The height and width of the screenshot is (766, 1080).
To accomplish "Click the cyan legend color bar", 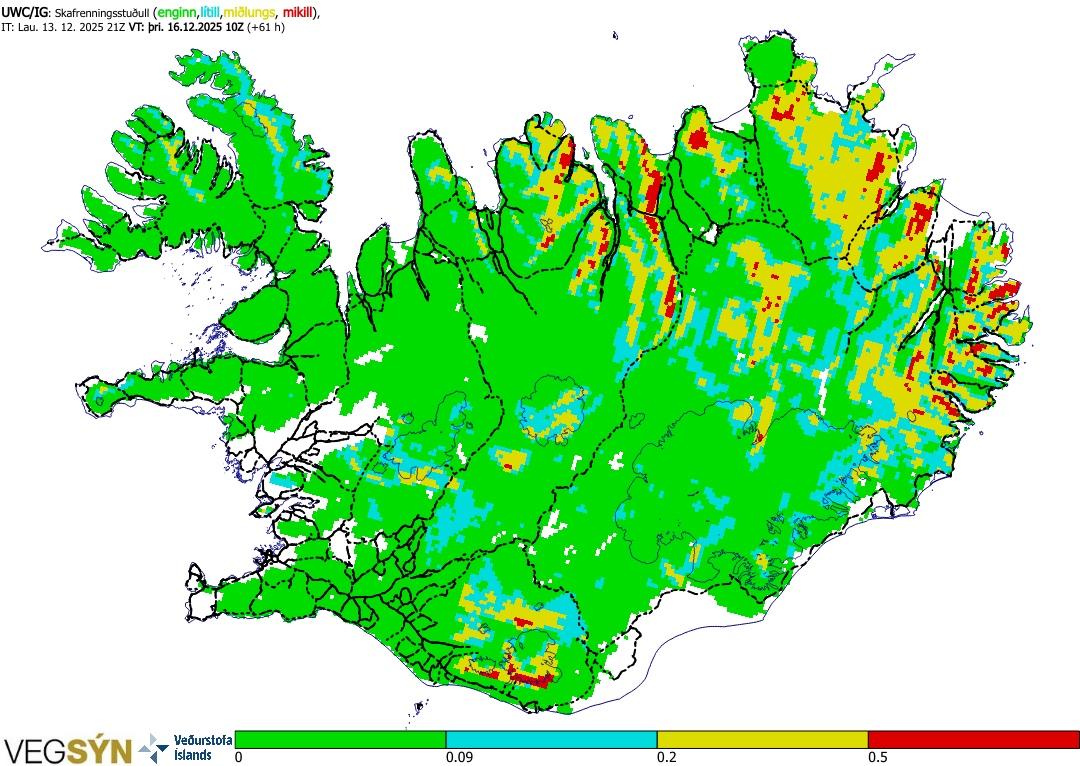I will [x=552, y=740].
